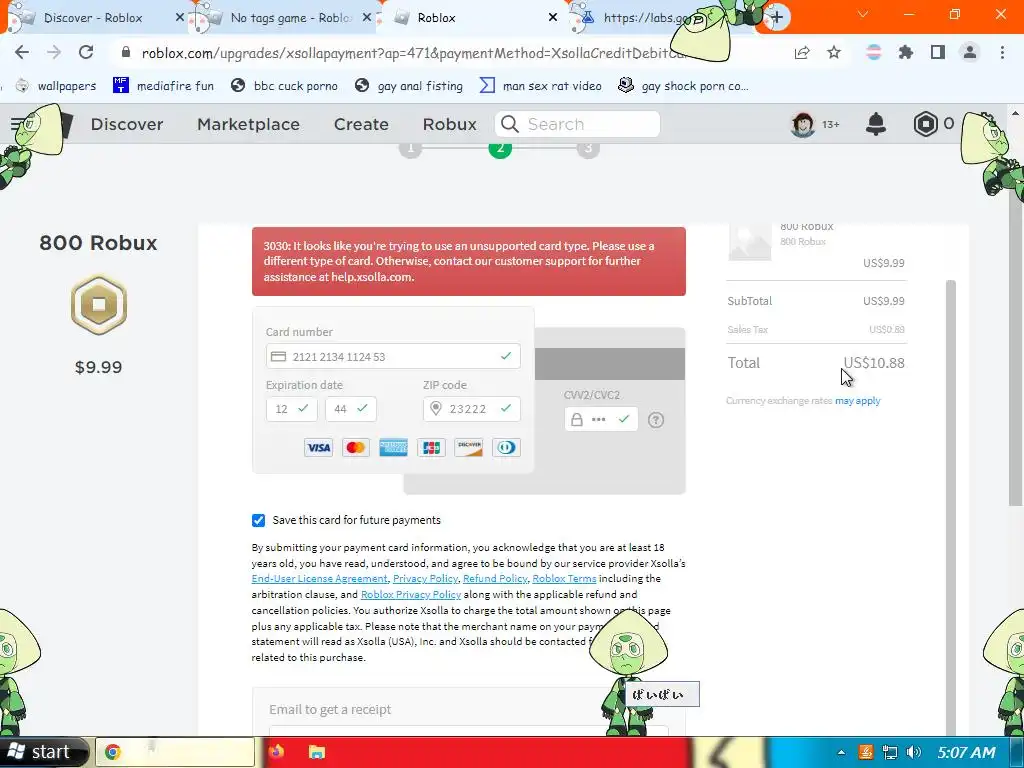The width and height of the screenshot is (1024, 768).
Task: Click the share page icon in address bar
Action: 802,53
